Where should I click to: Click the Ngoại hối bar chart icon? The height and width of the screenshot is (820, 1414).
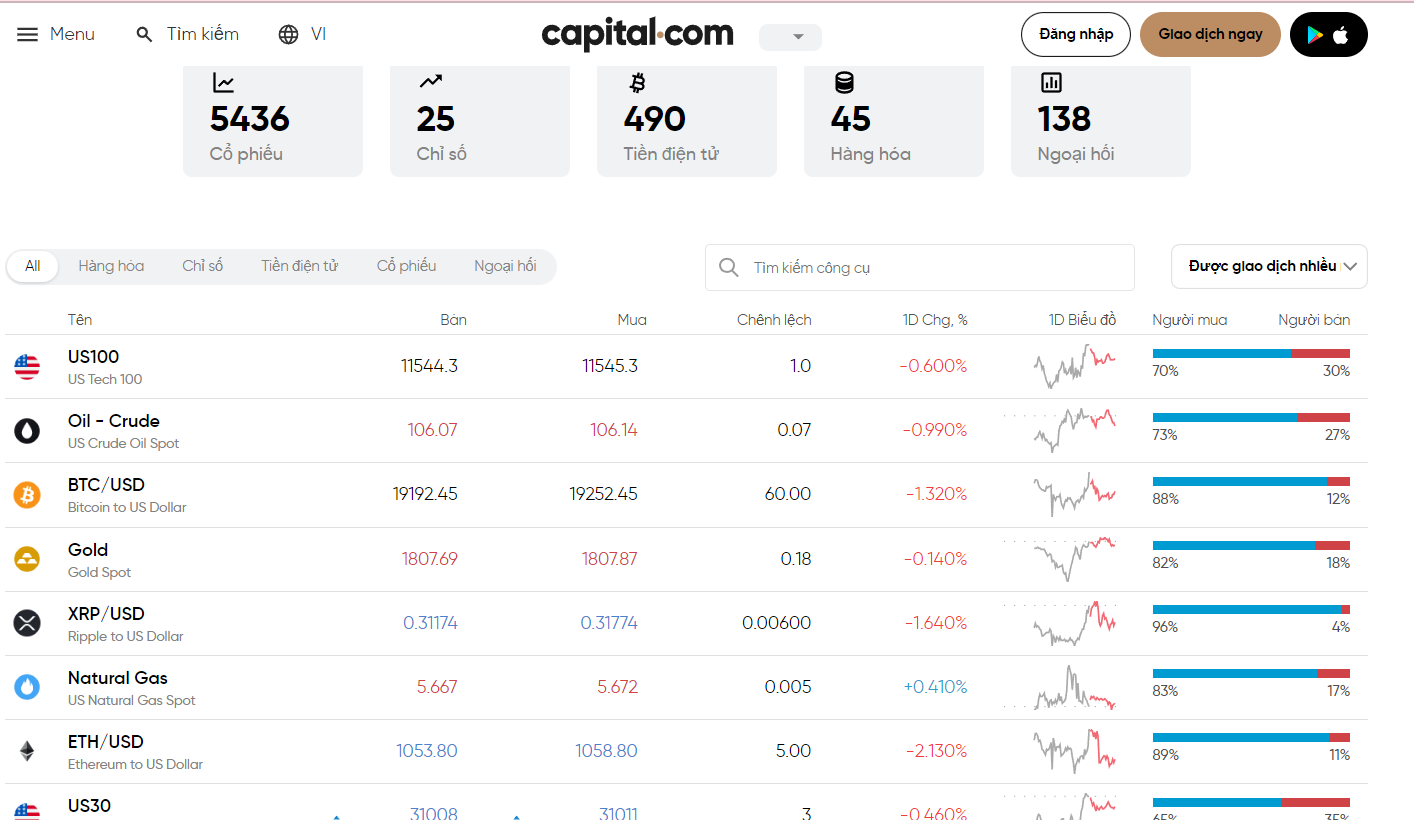tap(1051, 83)
